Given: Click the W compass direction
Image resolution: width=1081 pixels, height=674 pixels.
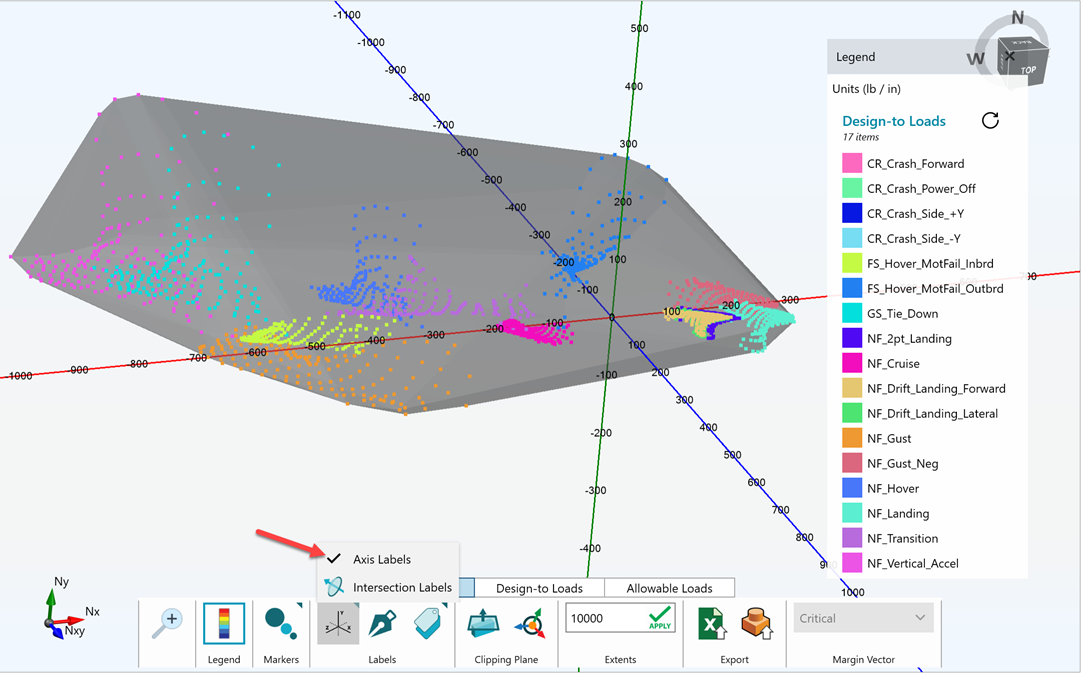Looking at the screenshot, I should [975, 59].
